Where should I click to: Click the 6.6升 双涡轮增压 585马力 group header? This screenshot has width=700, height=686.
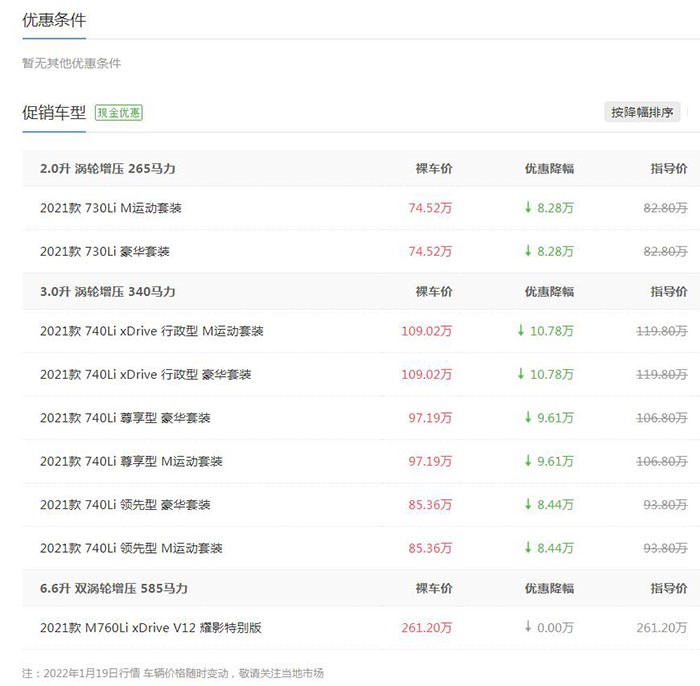pyautogui.click(x=114, y=588)
